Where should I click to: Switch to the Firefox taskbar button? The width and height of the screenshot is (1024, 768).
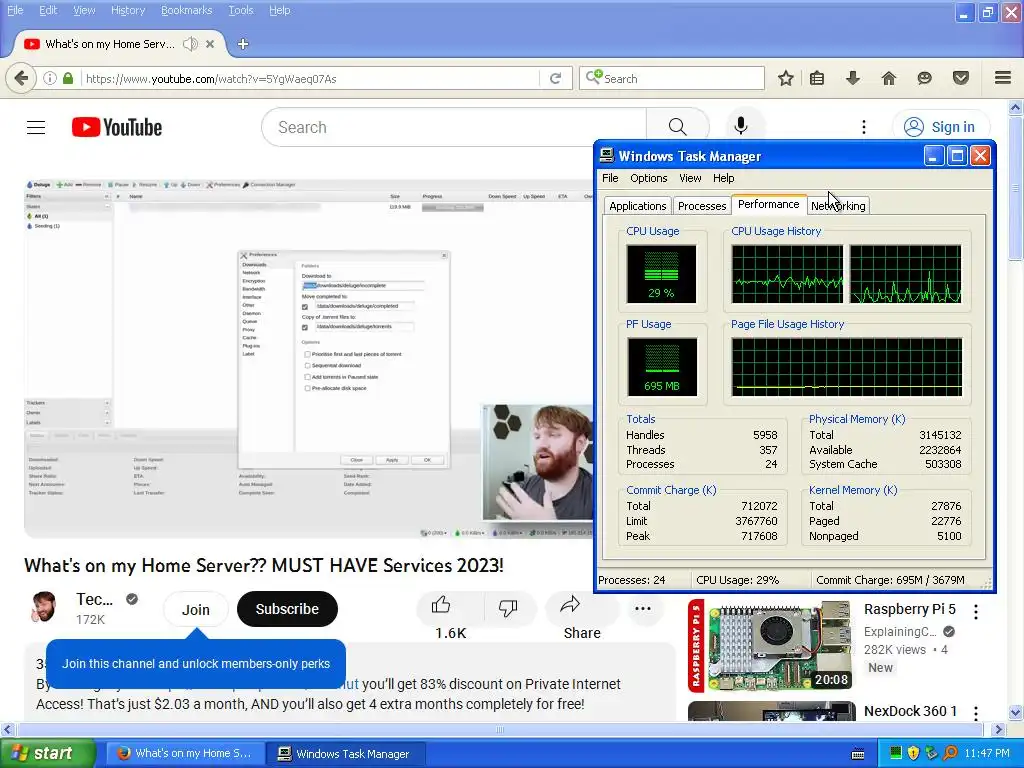pyautogui.click(x=185, y=754)
